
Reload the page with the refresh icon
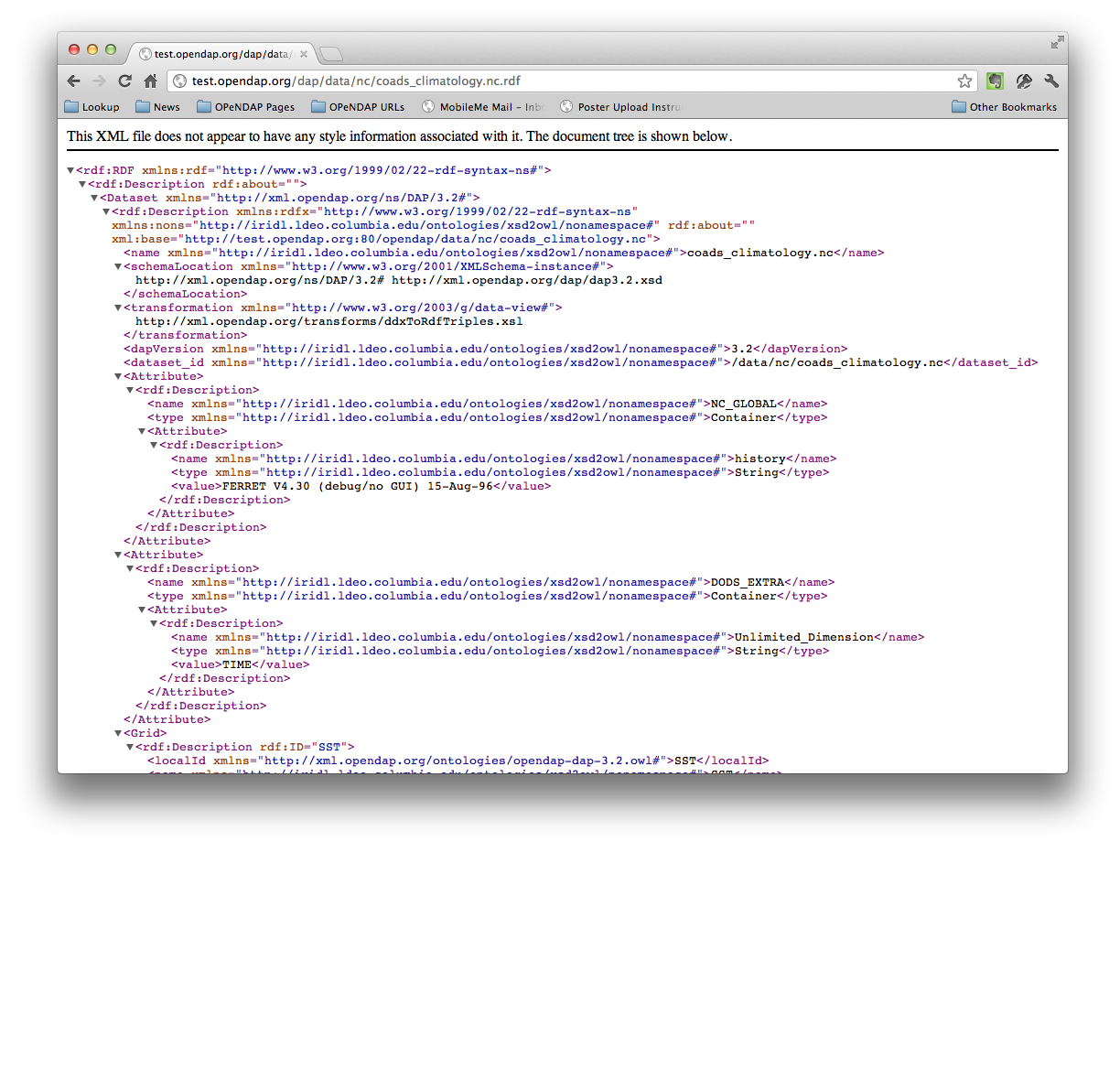125,81
